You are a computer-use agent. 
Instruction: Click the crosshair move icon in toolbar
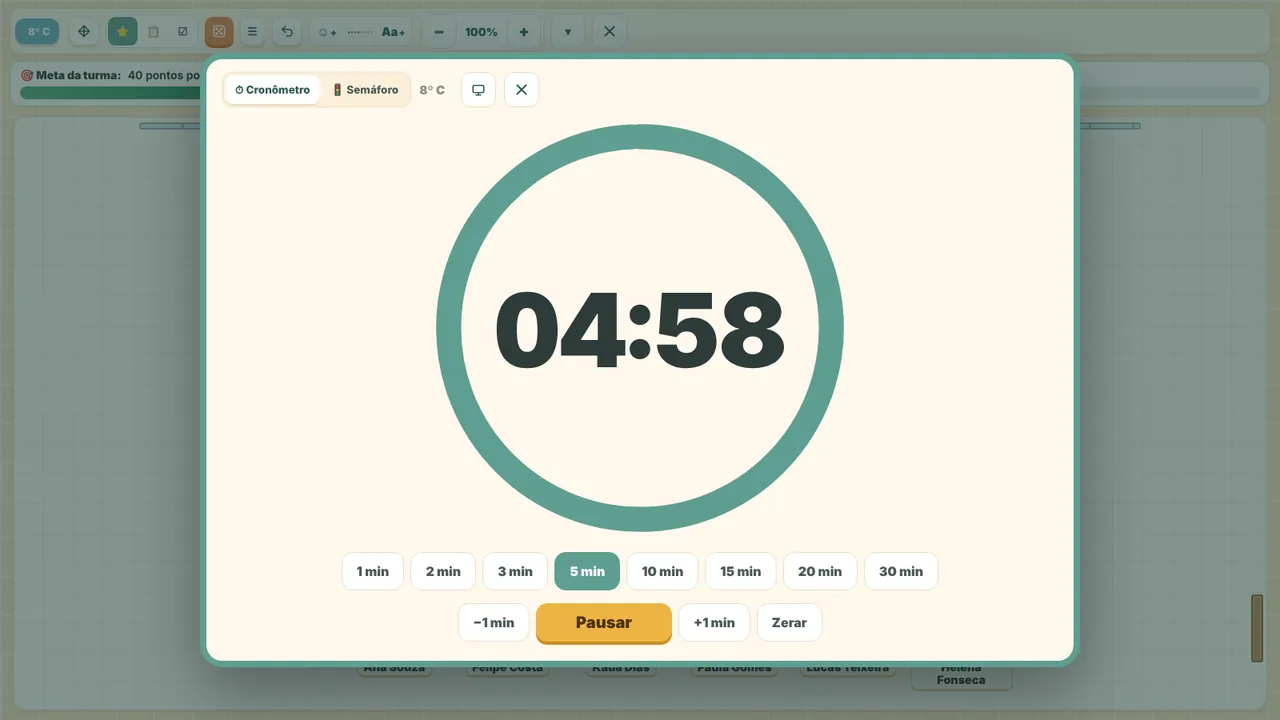[x=84, y=32]
